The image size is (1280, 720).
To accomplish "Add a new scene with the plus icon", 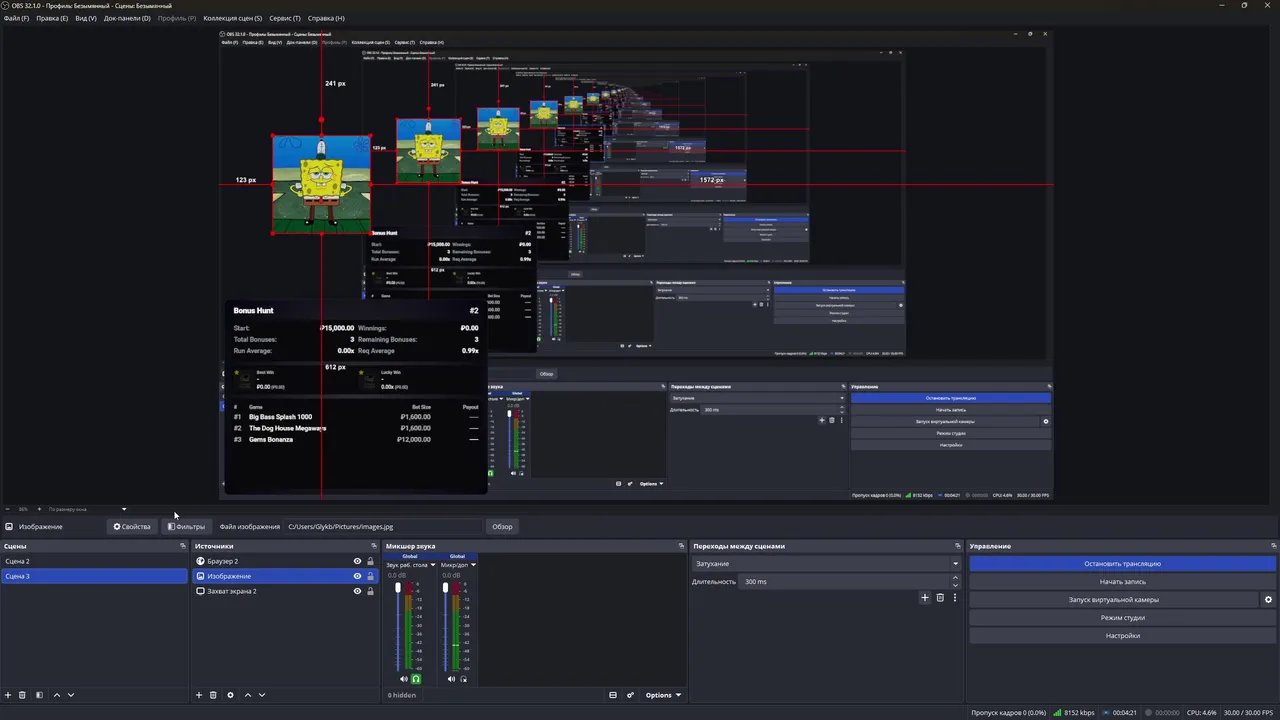I will (x=8, y=695).
